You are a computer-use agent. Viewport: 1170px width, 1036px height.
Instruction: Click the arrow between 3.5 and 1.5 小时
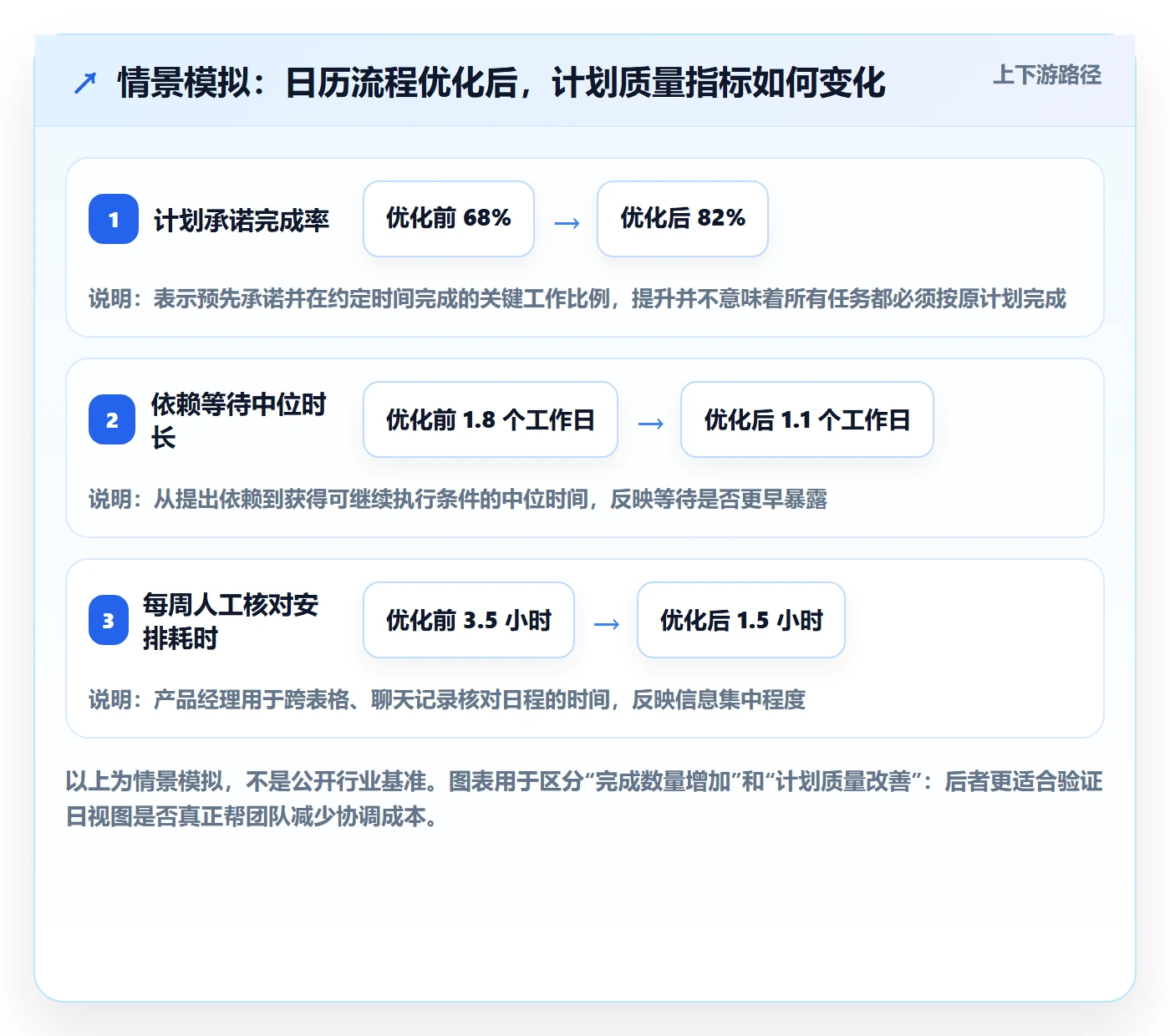(606, 624)
